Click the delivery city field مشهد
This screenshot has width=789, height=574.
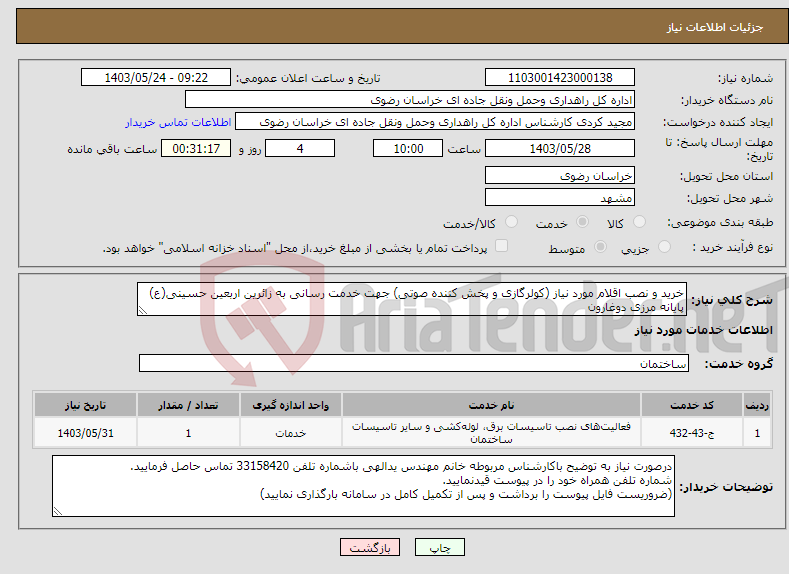(560, 197)
